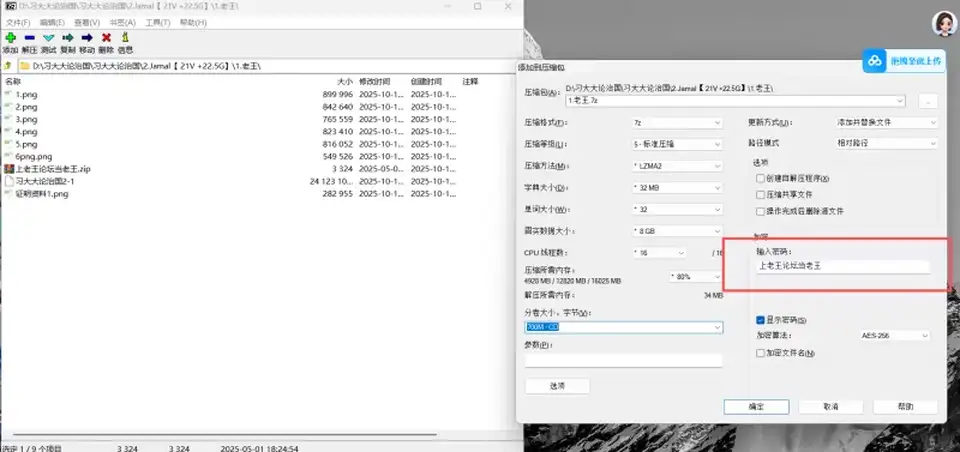Open the Favorites (书签) menu

point(122,23)
